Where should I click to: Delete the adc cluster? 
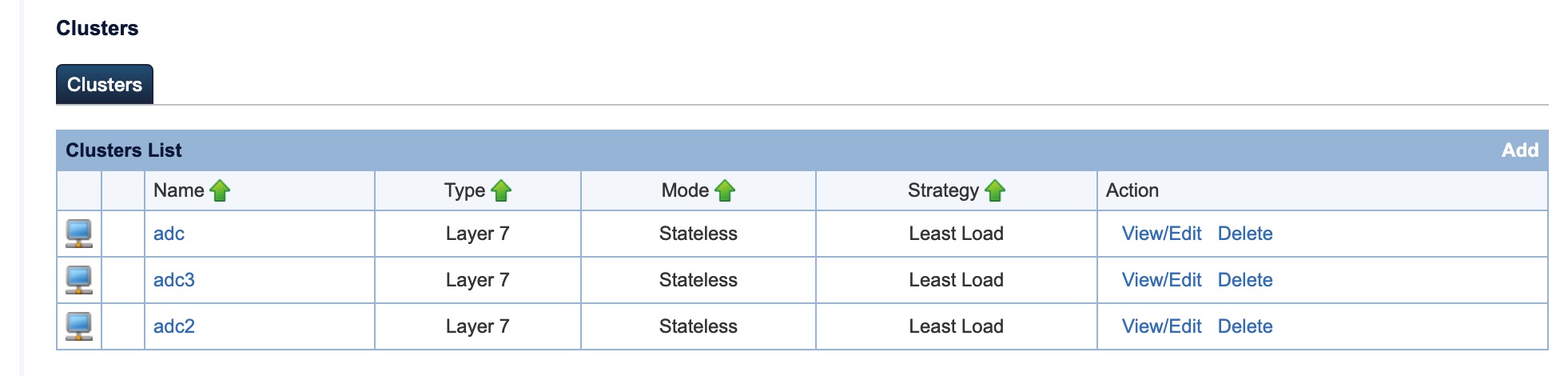point(1244,234)
